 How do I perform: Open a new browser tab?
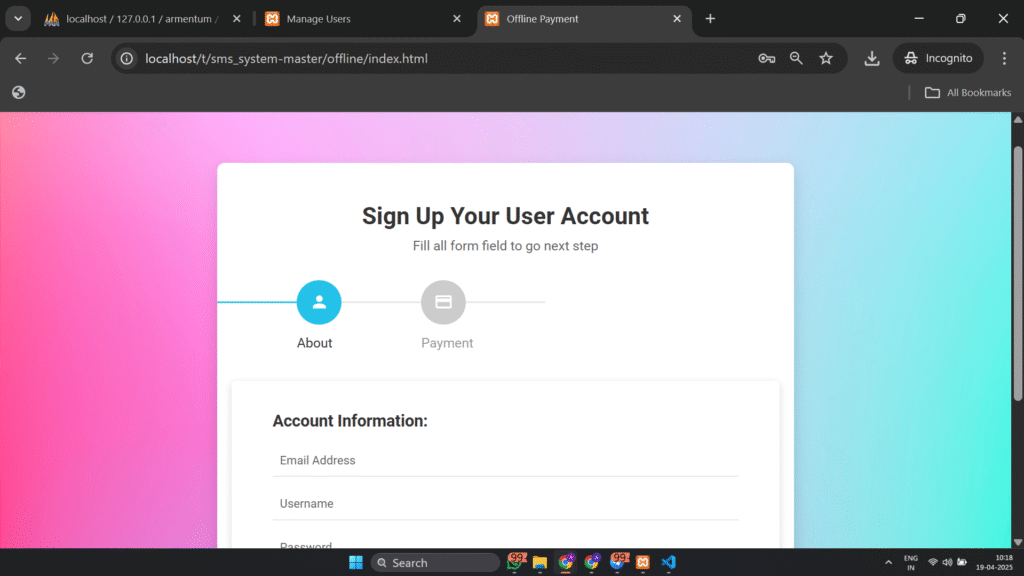click(710, 19)
